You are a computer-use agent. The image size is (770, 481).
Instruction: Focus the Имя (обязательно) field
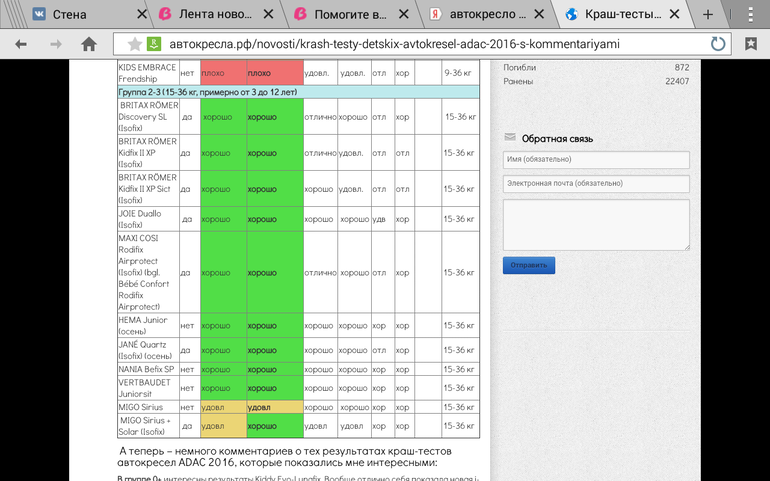596,160
